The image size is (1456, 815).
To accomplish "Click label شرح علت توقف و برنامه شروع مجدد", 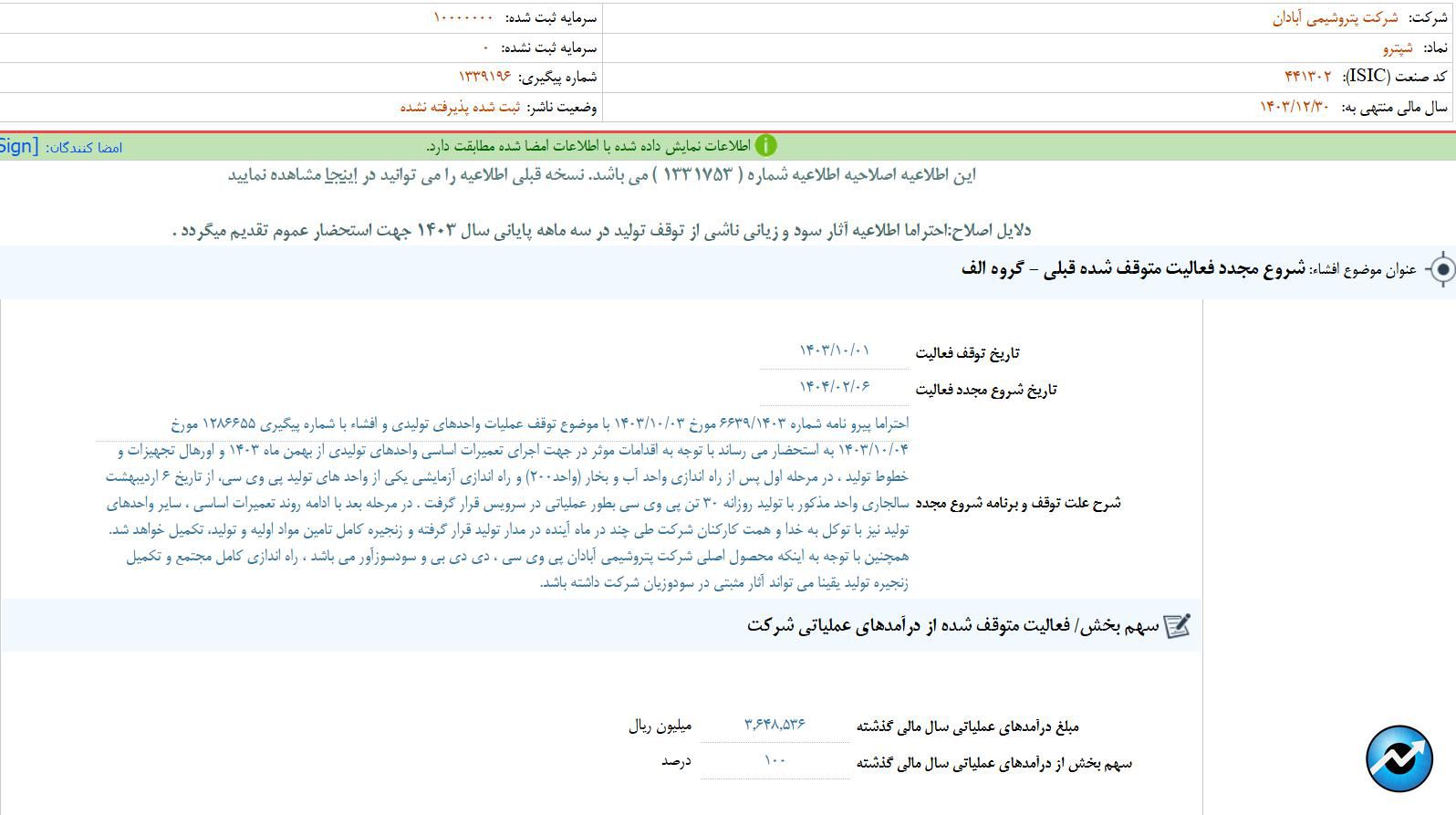I will (x=1018, y=503).
